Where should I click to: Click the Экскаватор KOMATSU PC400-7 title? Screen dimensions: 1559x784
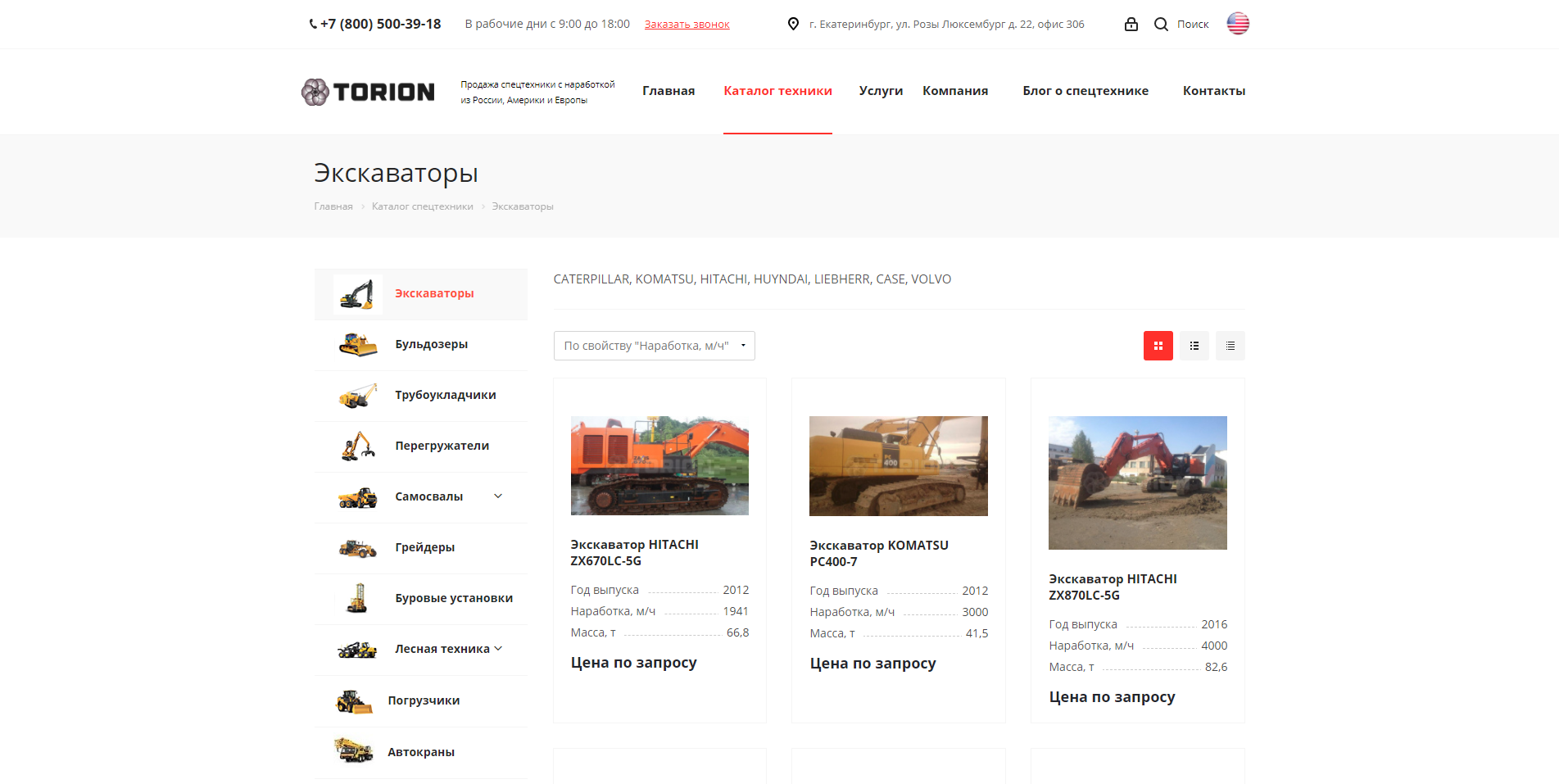click(x=879, y=554)
